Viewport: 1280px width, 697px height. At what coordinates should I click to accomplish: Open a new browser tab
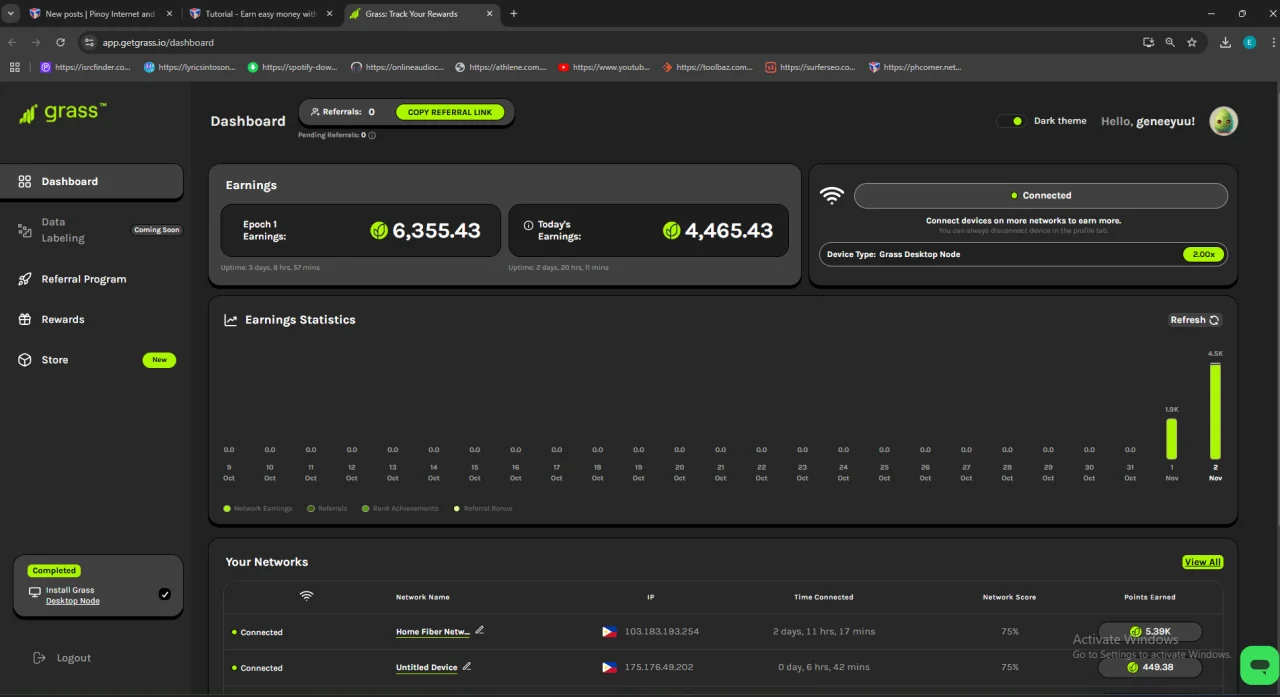point(514,14)
